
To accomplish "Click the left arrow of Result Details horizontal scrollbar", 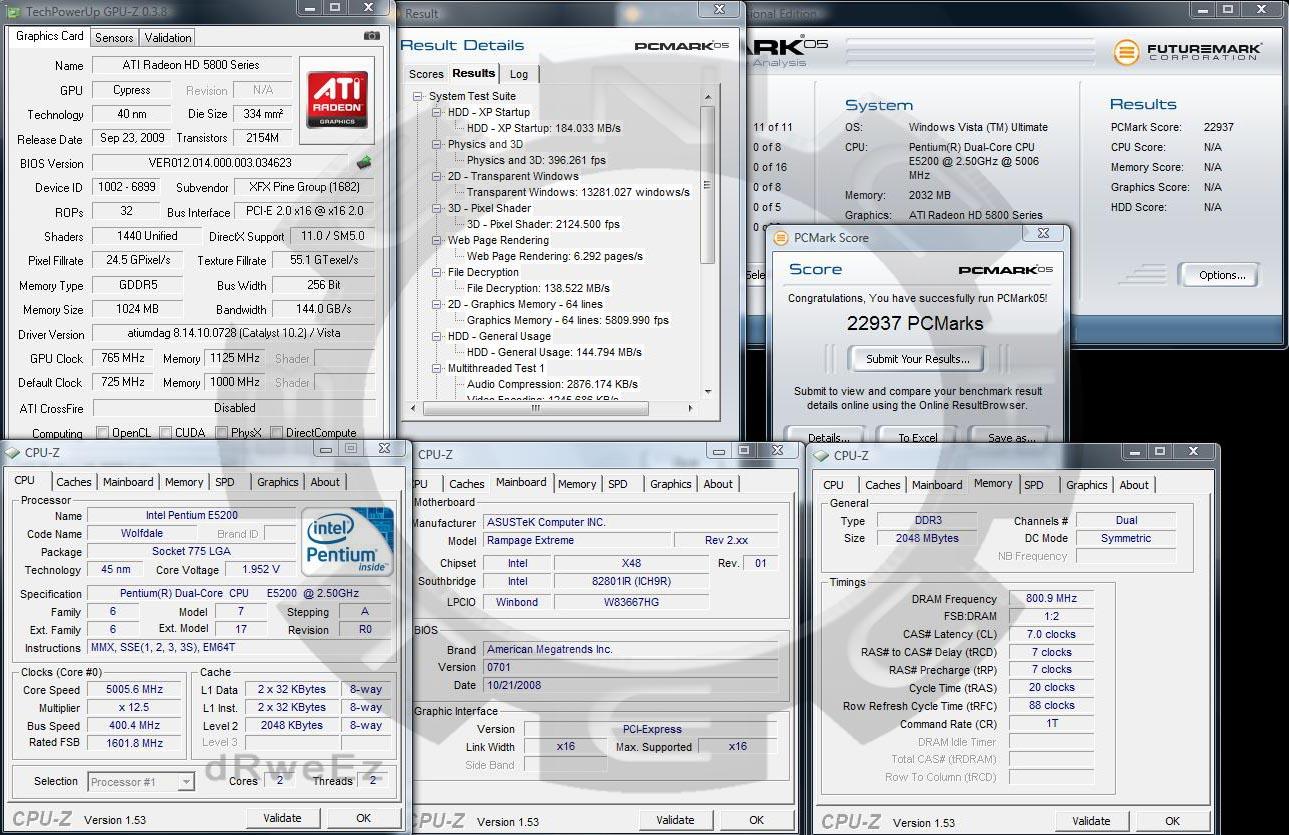I will pyautogui.click(x=413, y=409).
